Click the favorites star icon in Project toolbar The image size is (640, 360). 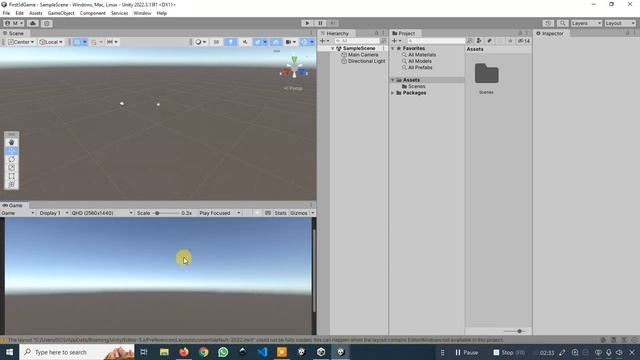pos(510,41)
